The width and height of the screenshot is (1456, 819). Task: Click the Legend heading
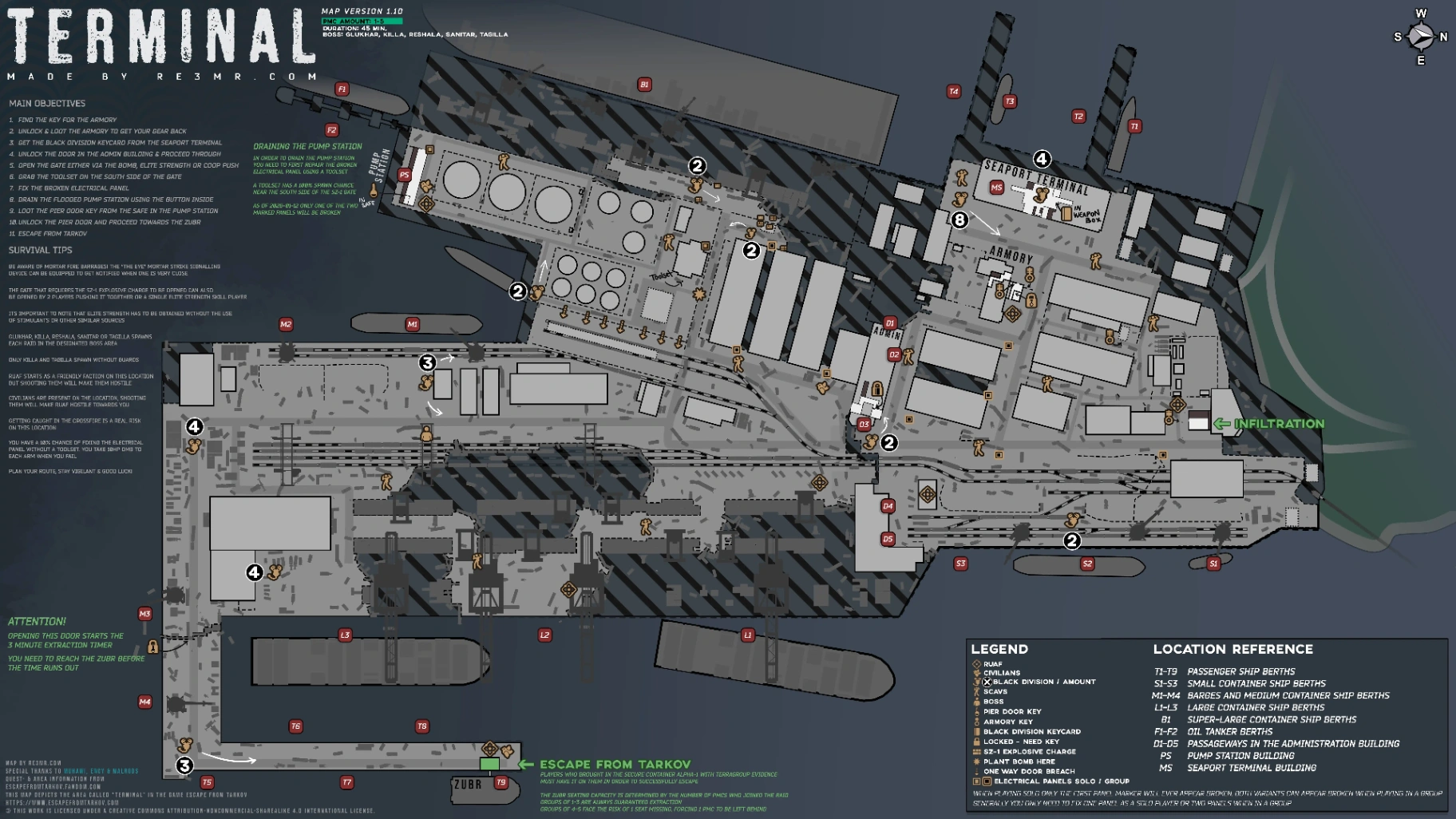click(999, 649)
